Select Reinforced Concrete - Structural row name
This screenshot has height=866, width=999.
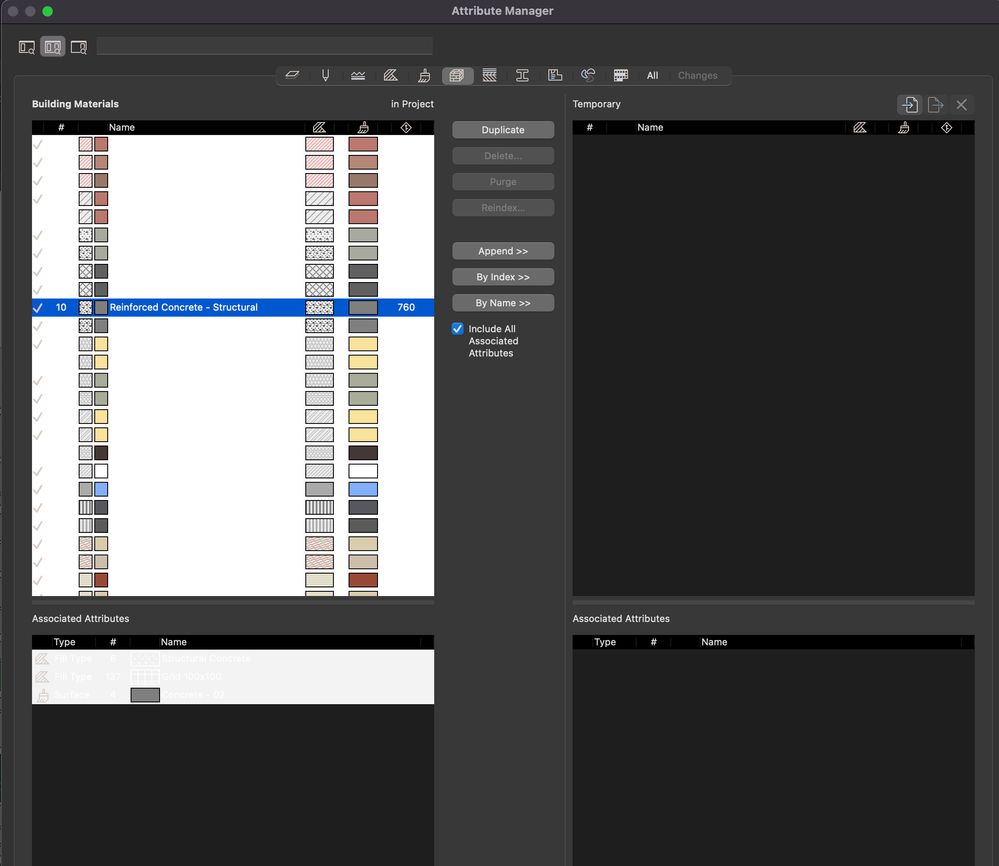point(183,307)
